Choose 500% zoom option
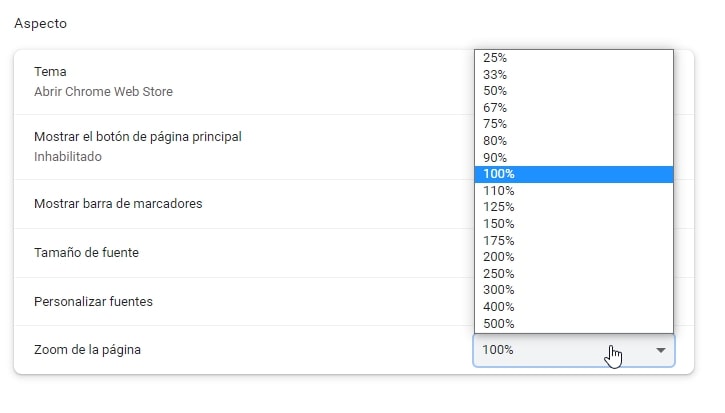This screenshot has width=725, height=413. click(574, 324)
